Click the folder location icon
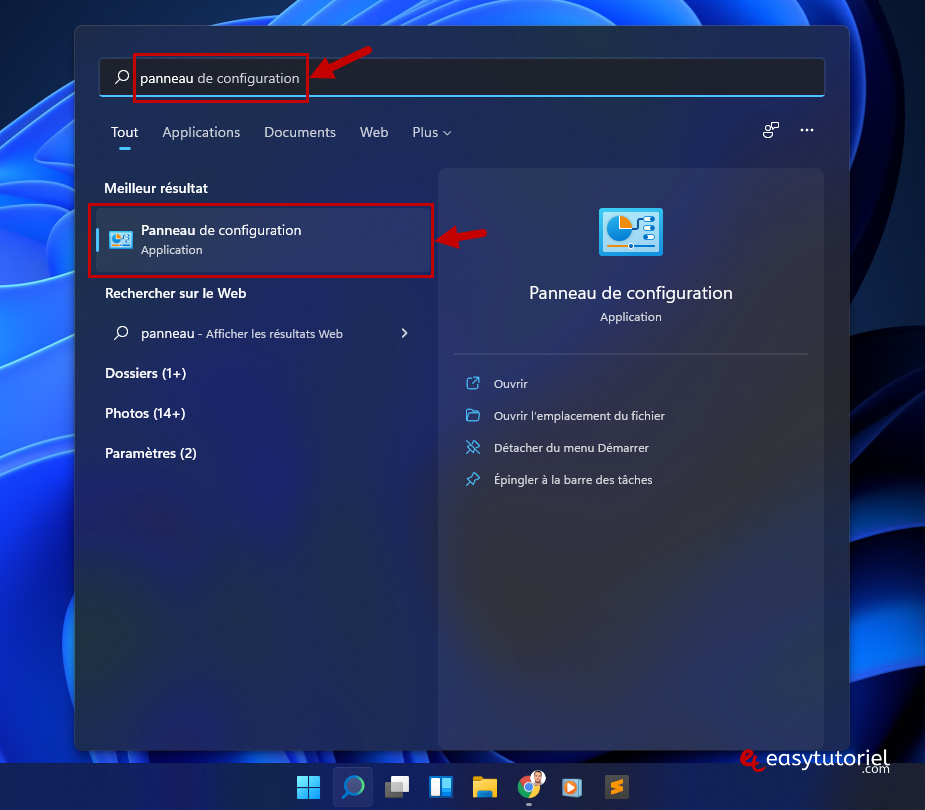Screen dimensions: 925x810 click(x=473, y=415)
